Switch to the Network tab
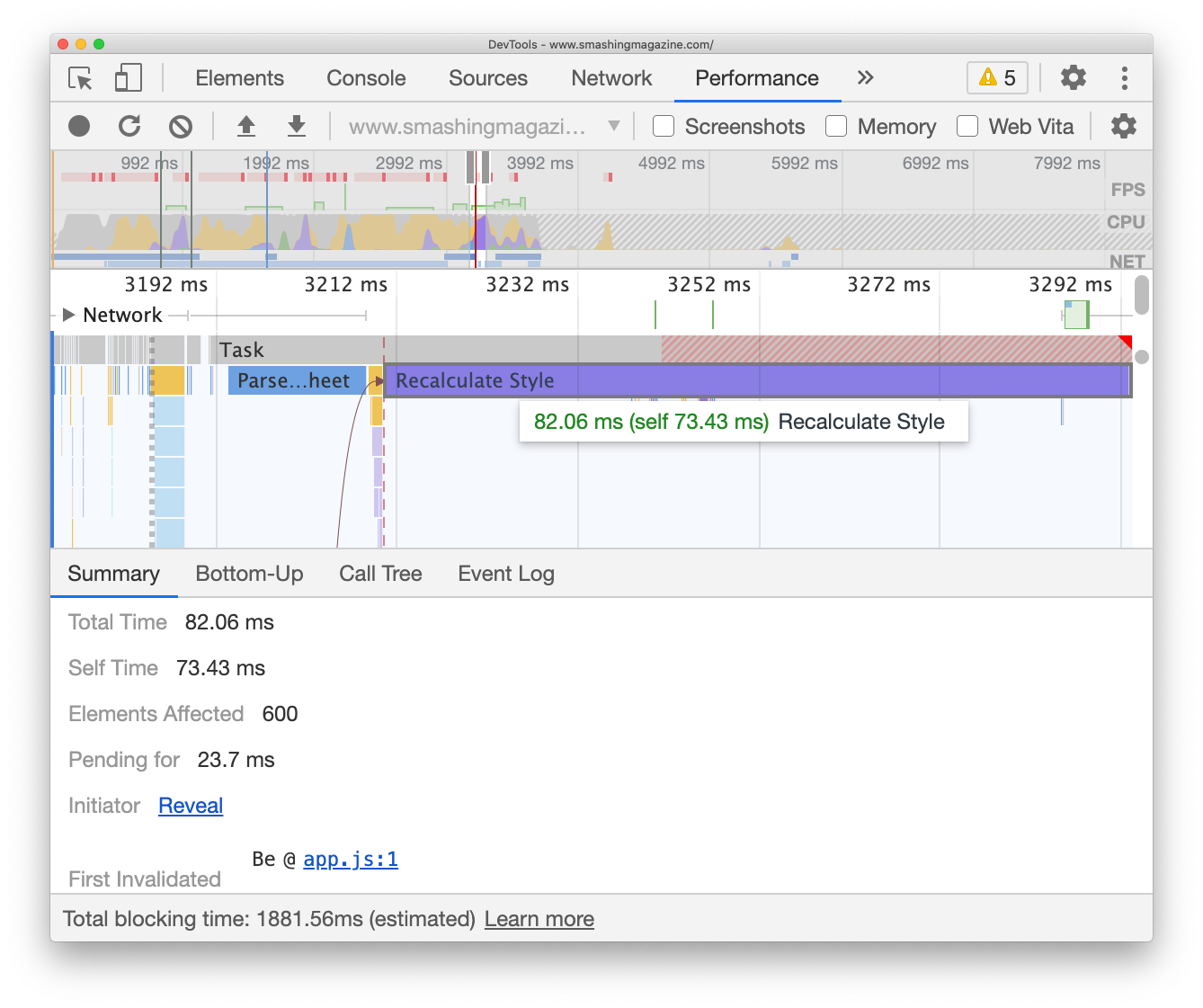This screenshot has width=1203, height=1008. click(x=611, y=78)
